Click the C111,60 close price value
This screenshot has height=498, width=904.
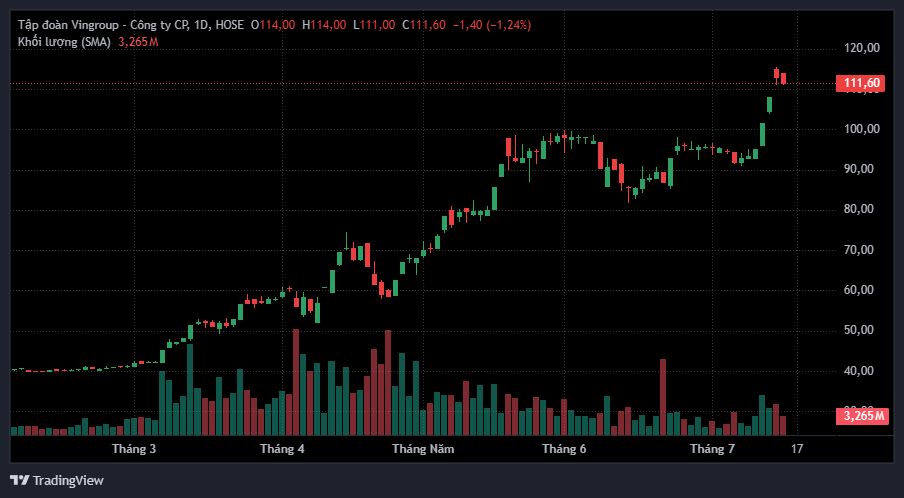424,25
